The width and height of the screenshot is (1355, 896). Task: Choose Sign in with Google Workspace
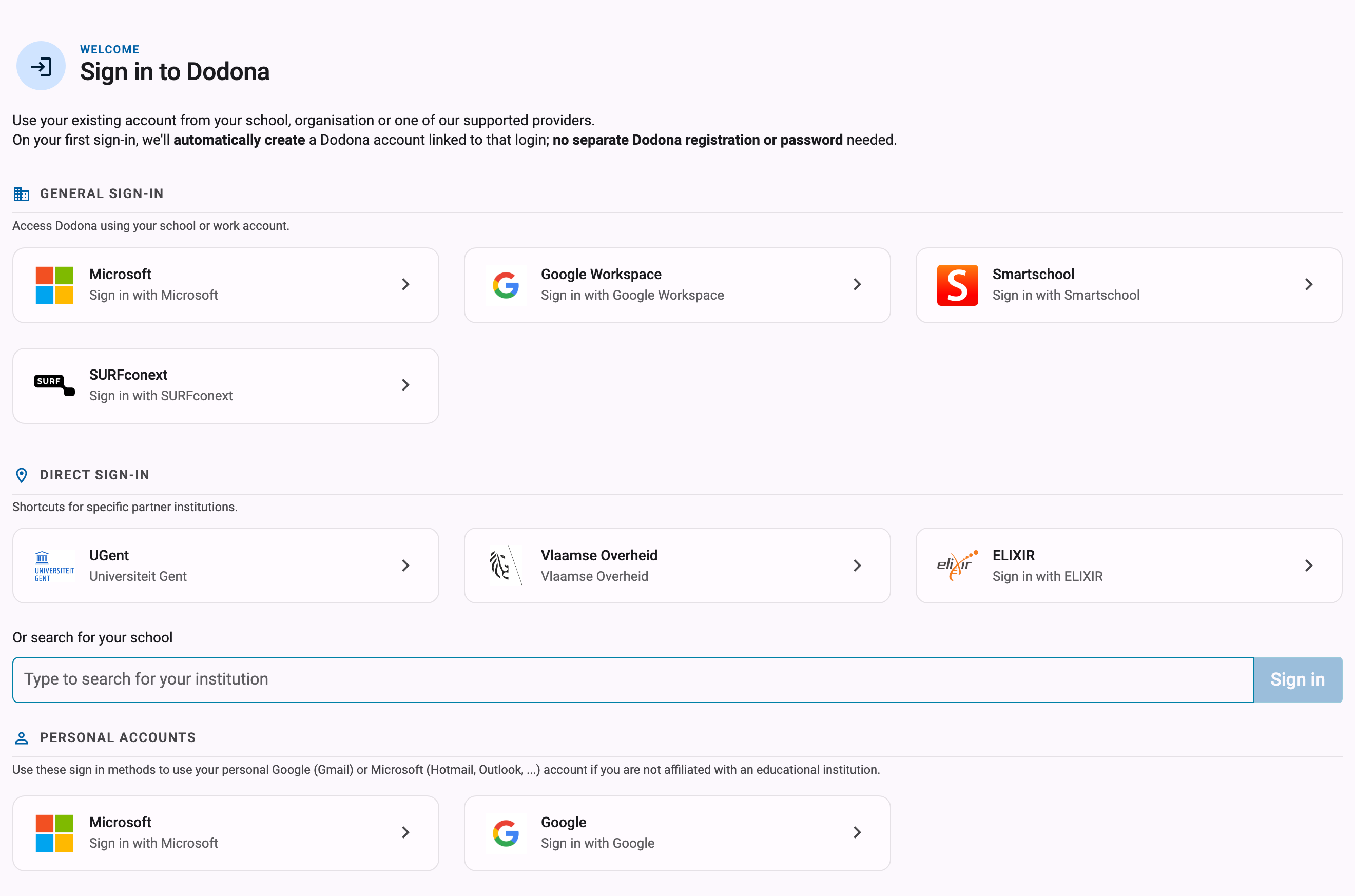[x=677, y=285]
